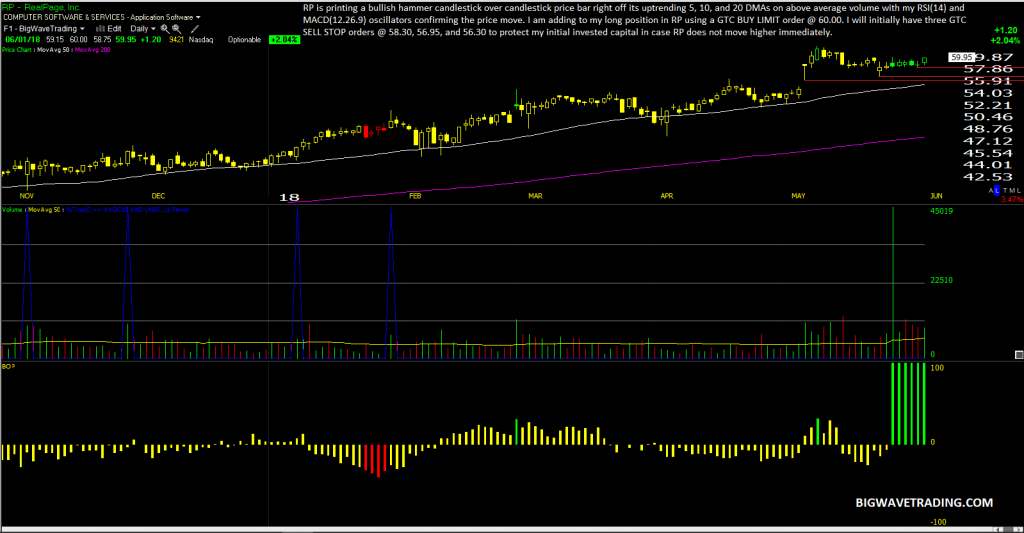Open the Daily timeframe dropdown
The height and width of the screenshot is (533, 1024).
[143, 29]
